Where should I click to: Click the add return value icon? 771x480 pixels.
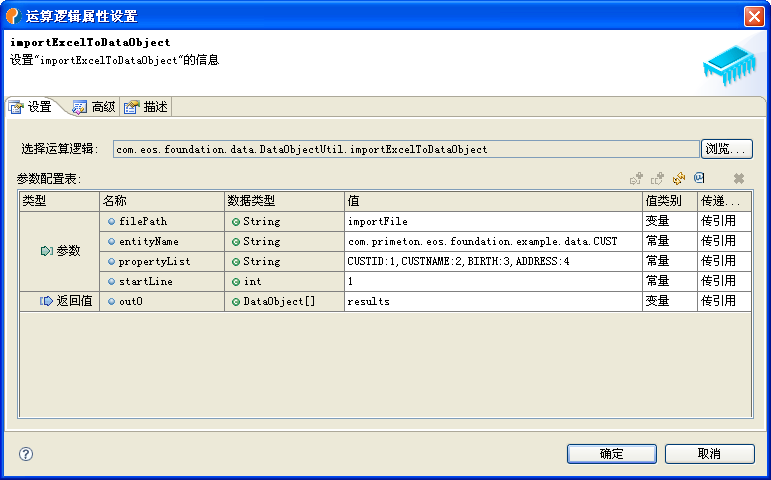click(657, 178)
